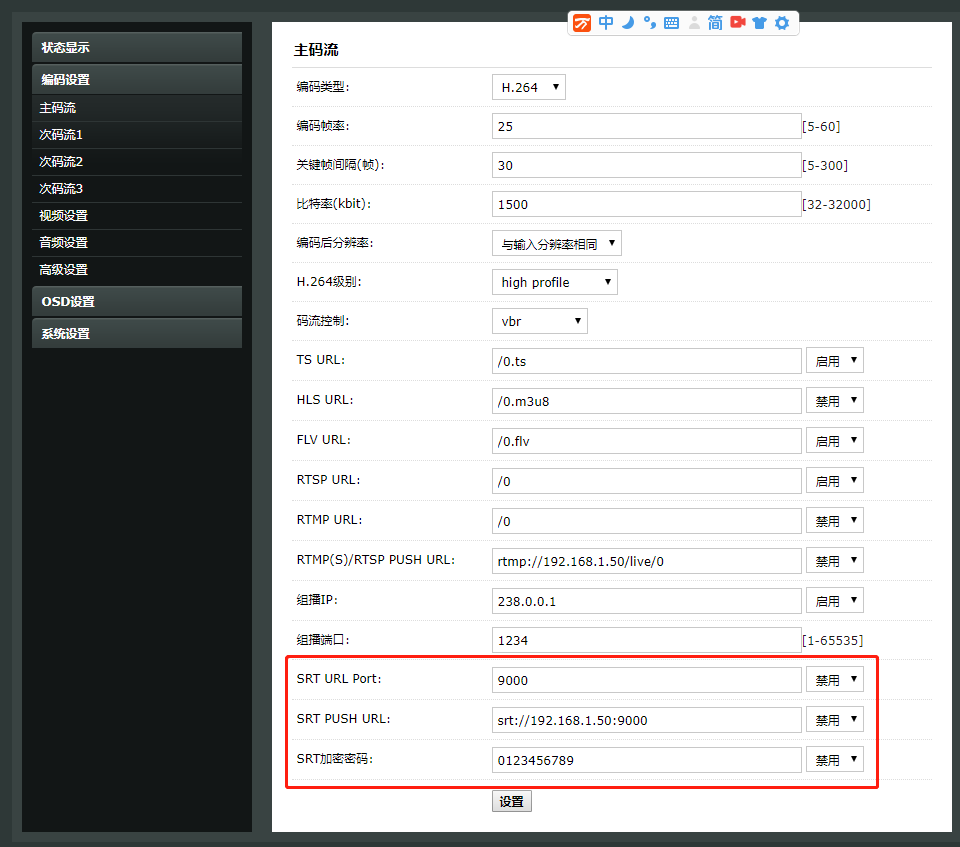The height and width of the screenshot is (847, 960).
Task: Open the SRT PUSH URL enable dropdown
Action: coord(834,720)
